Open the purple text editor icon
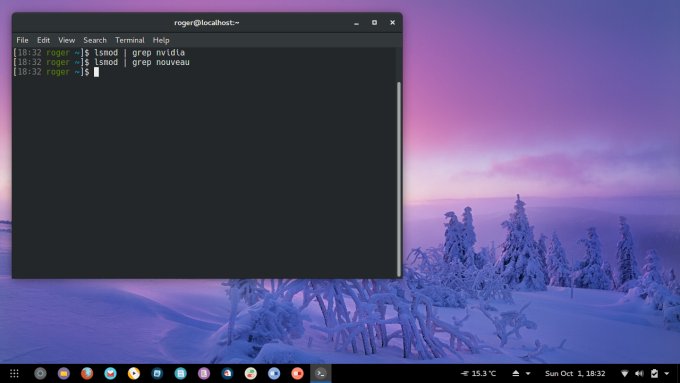The width and height of the screenshot is (680, 383). coord(204,373)
